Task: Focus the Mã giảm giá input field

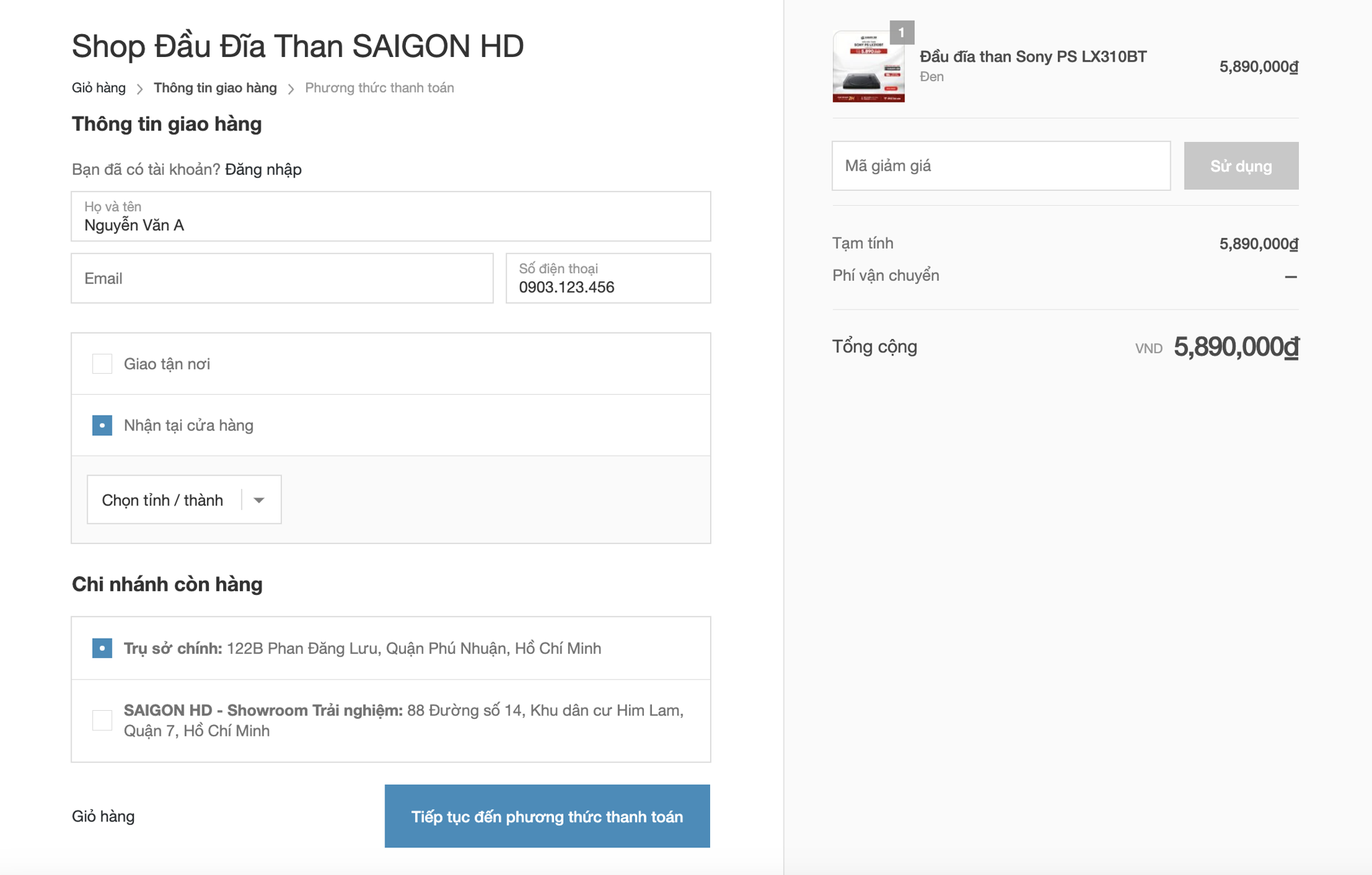Action: point(1001,165)
